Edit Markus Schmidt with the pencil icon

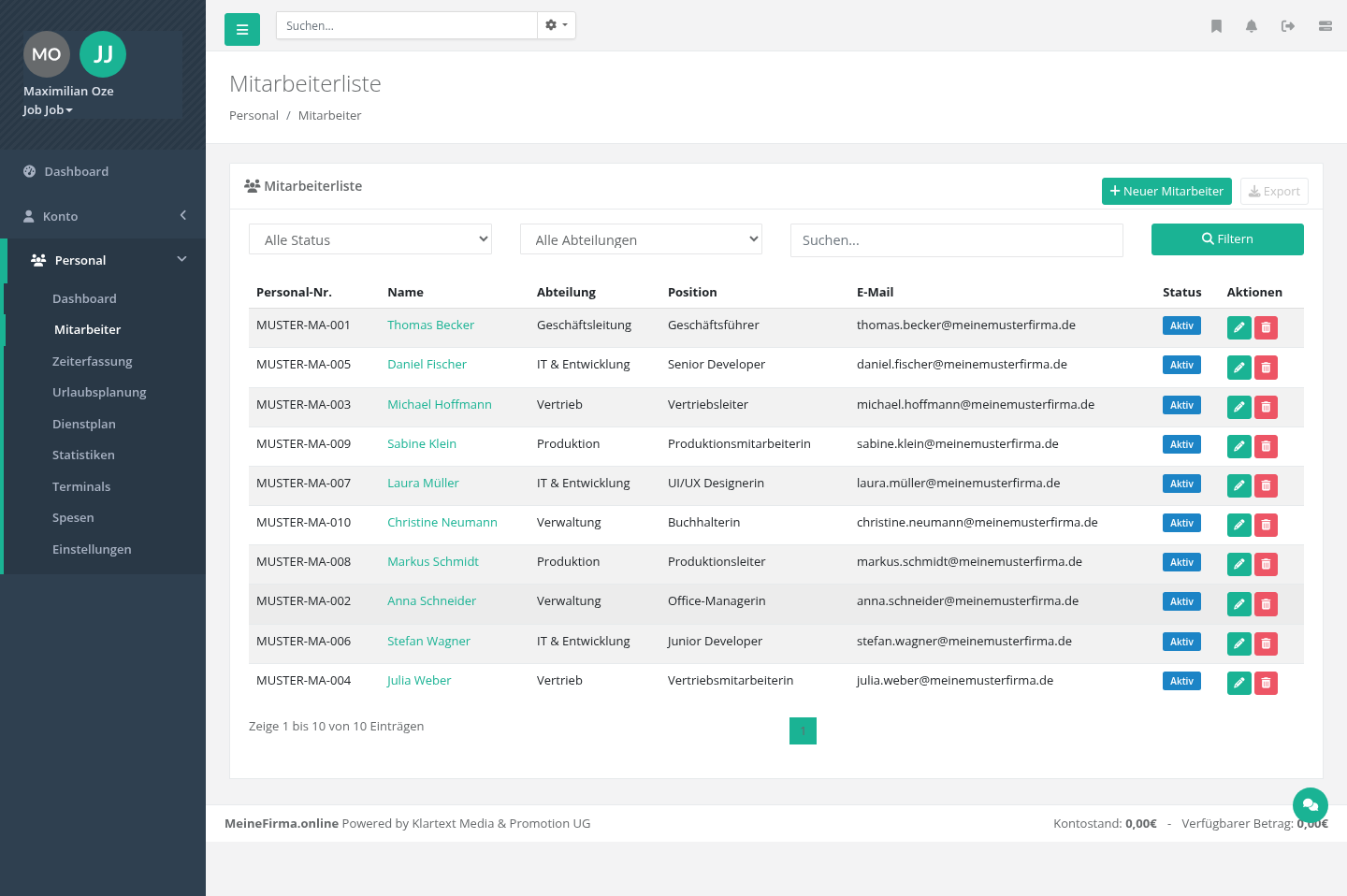pyautogui.click(x=1238, y=564)
